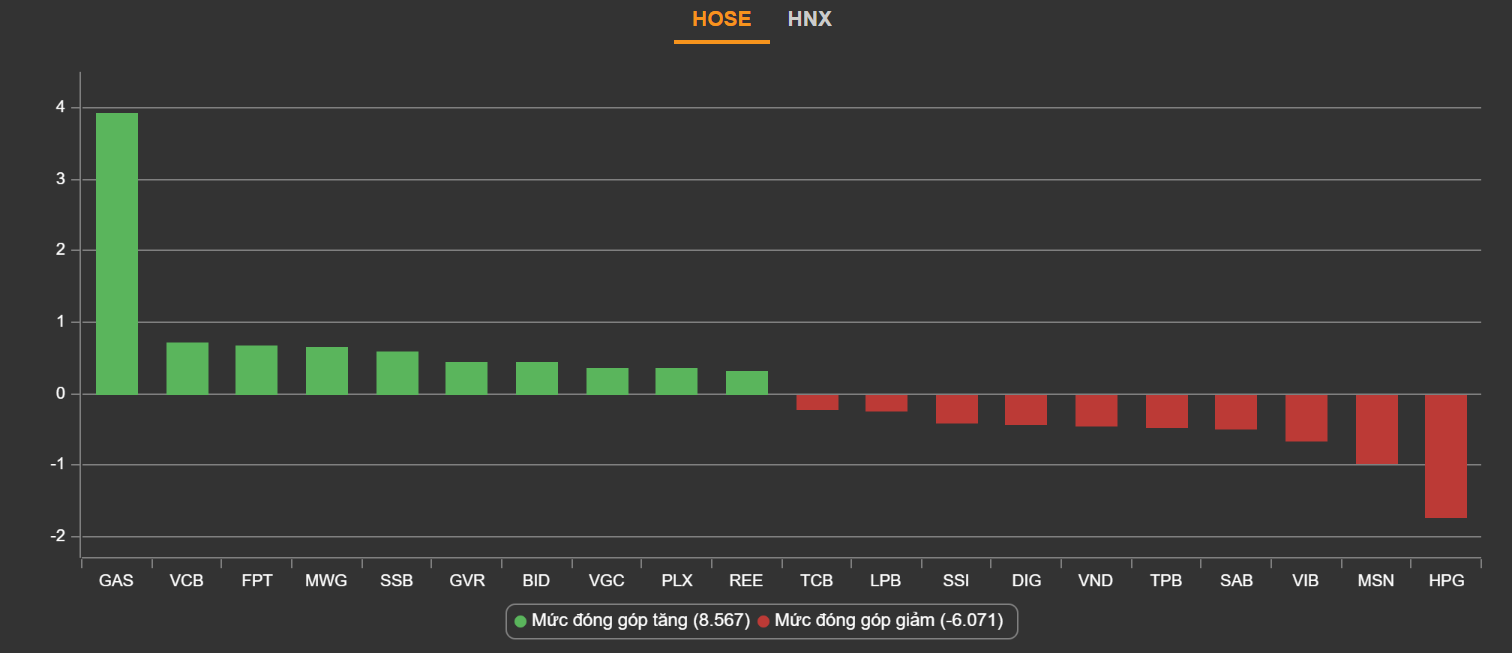Viewport: 1512px width, 653px height.
Task: Select the HOSE tab
Action: 721,19
